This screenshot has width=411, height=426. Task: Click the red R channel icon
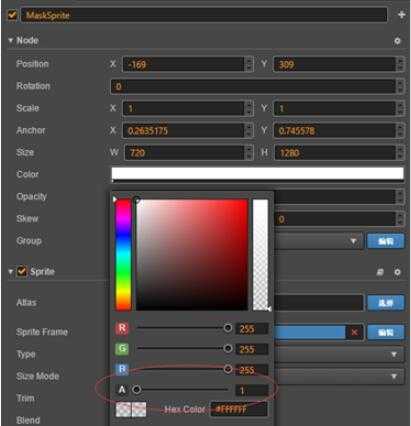tap(122, 328)
